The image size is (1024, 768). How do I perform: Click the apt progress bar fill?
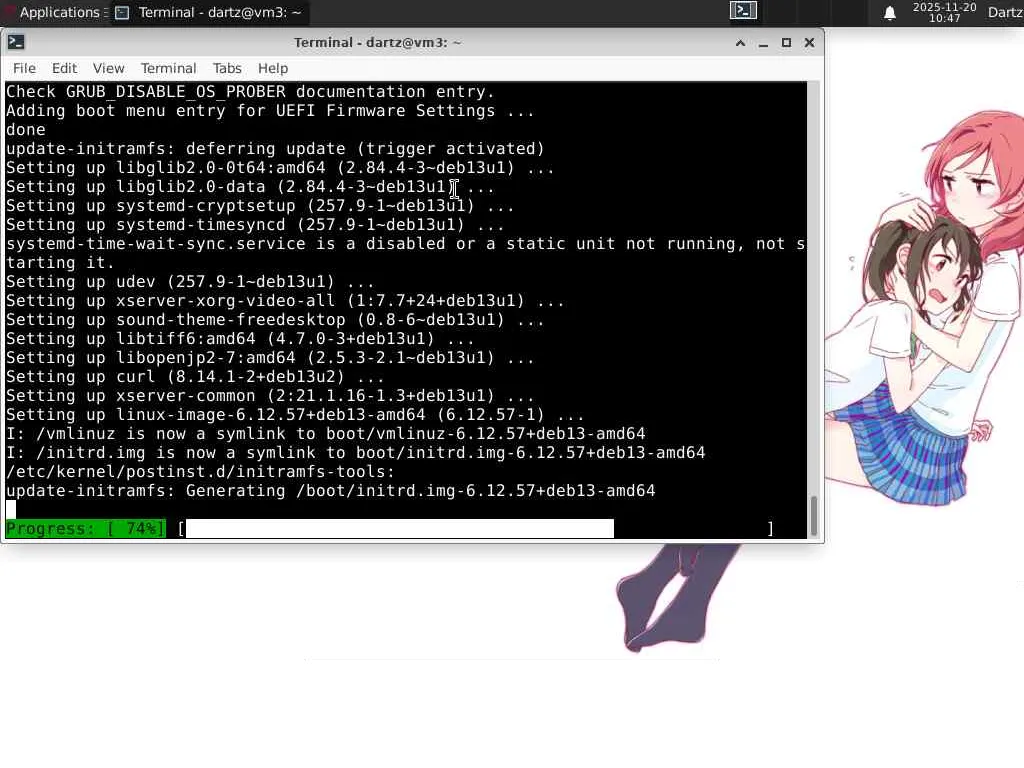[400, 528]
